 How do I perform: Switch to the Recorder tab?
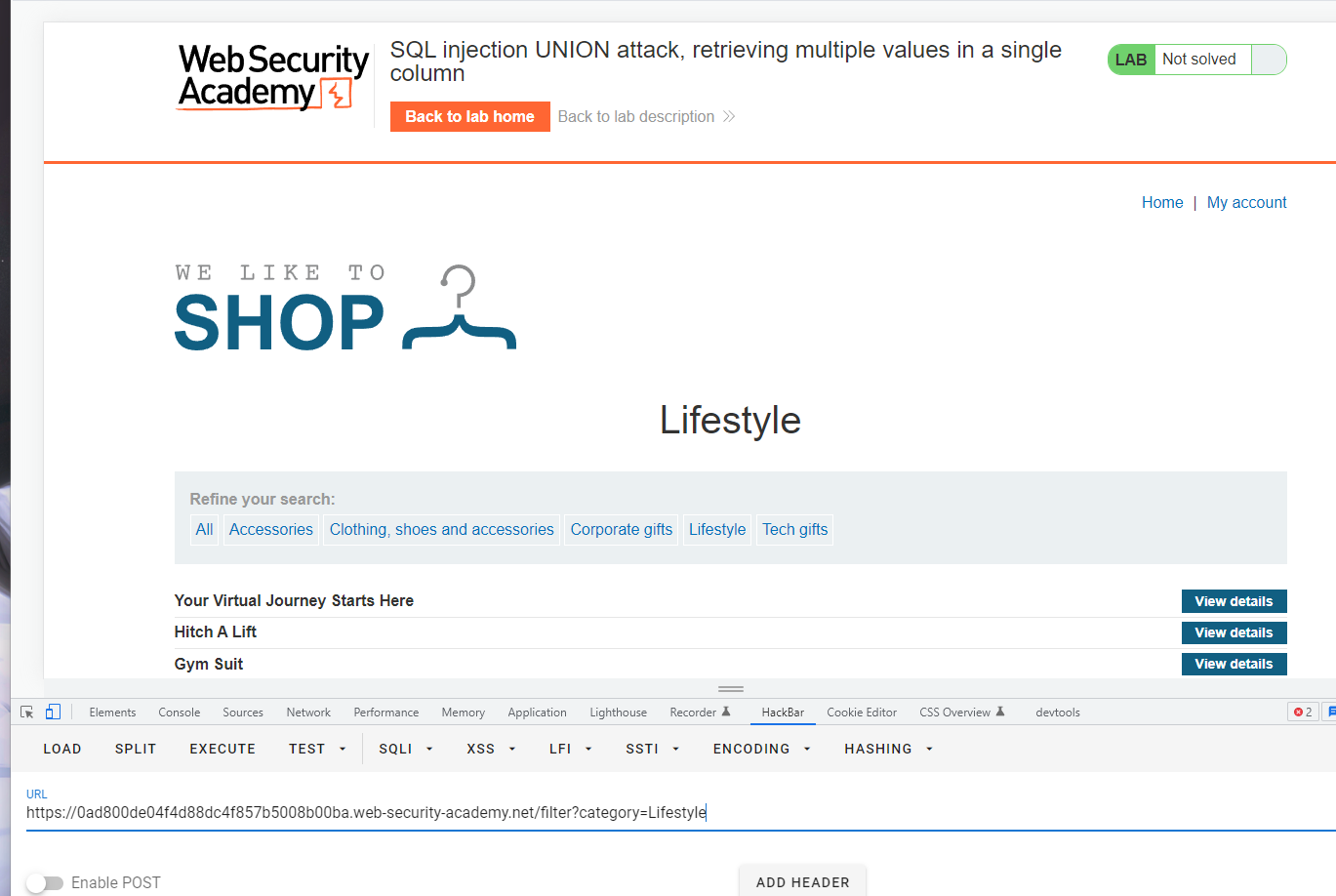pos(700,713)
